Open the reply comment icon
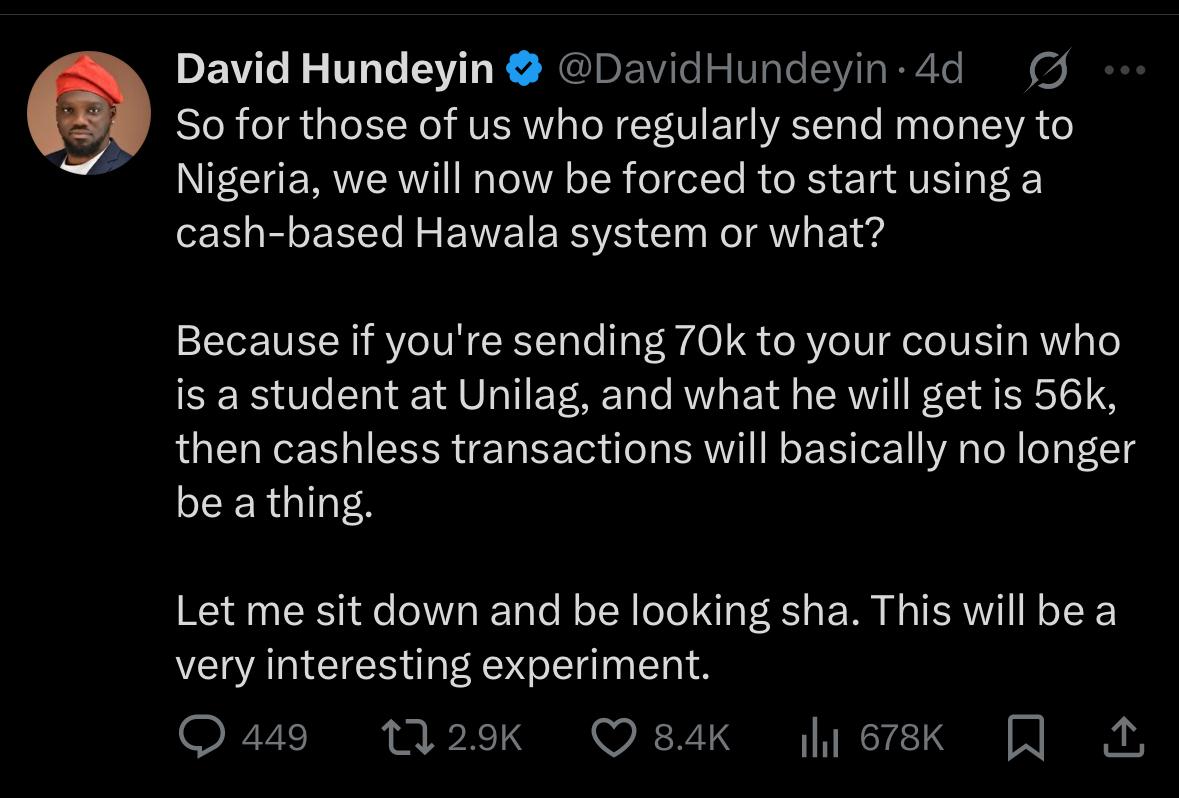This screenshot has height=798, width=1179. 202,736
